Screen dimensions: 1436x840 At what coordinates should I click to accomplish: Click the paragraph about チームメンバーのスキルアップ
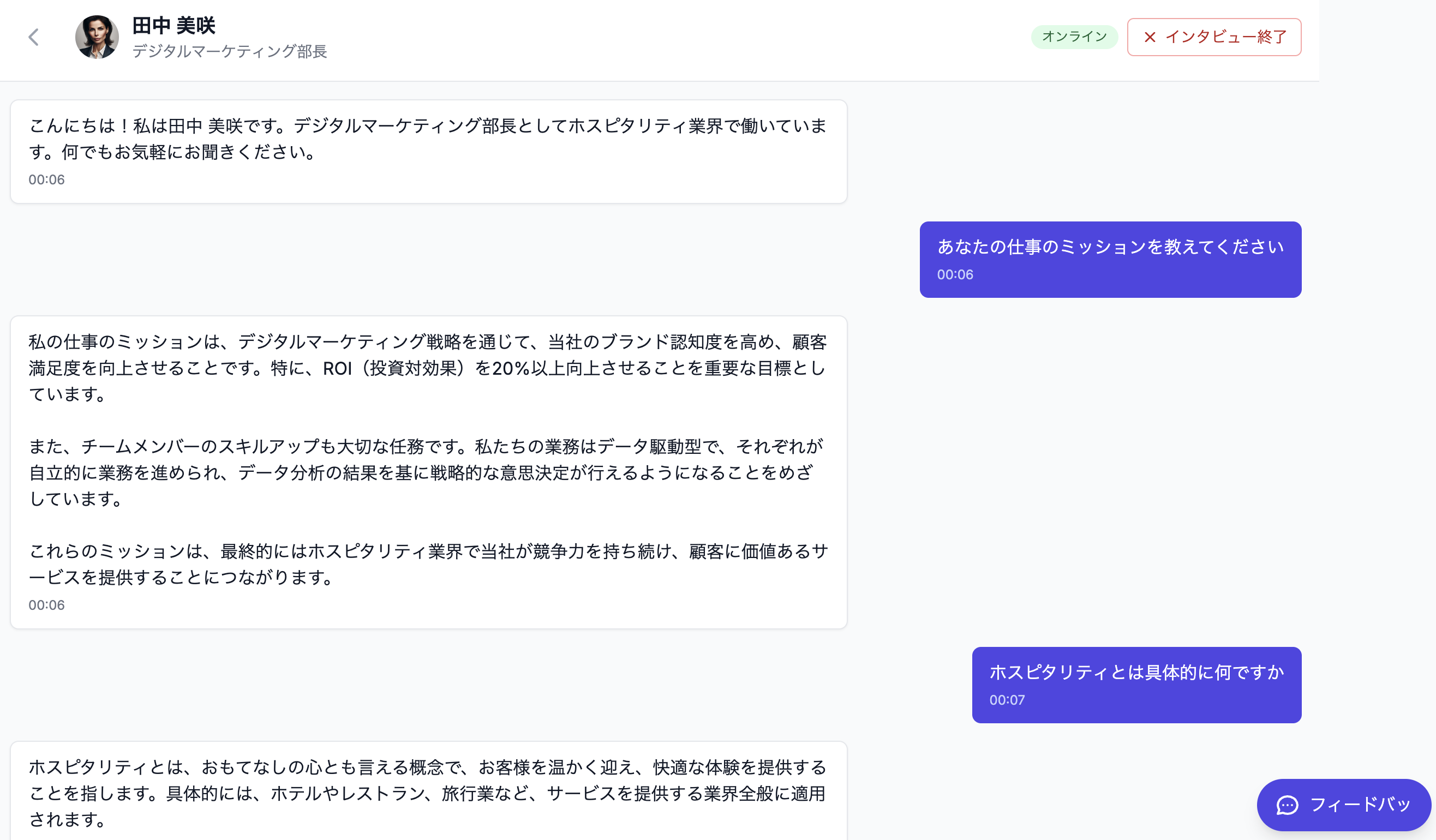(427, 472)
